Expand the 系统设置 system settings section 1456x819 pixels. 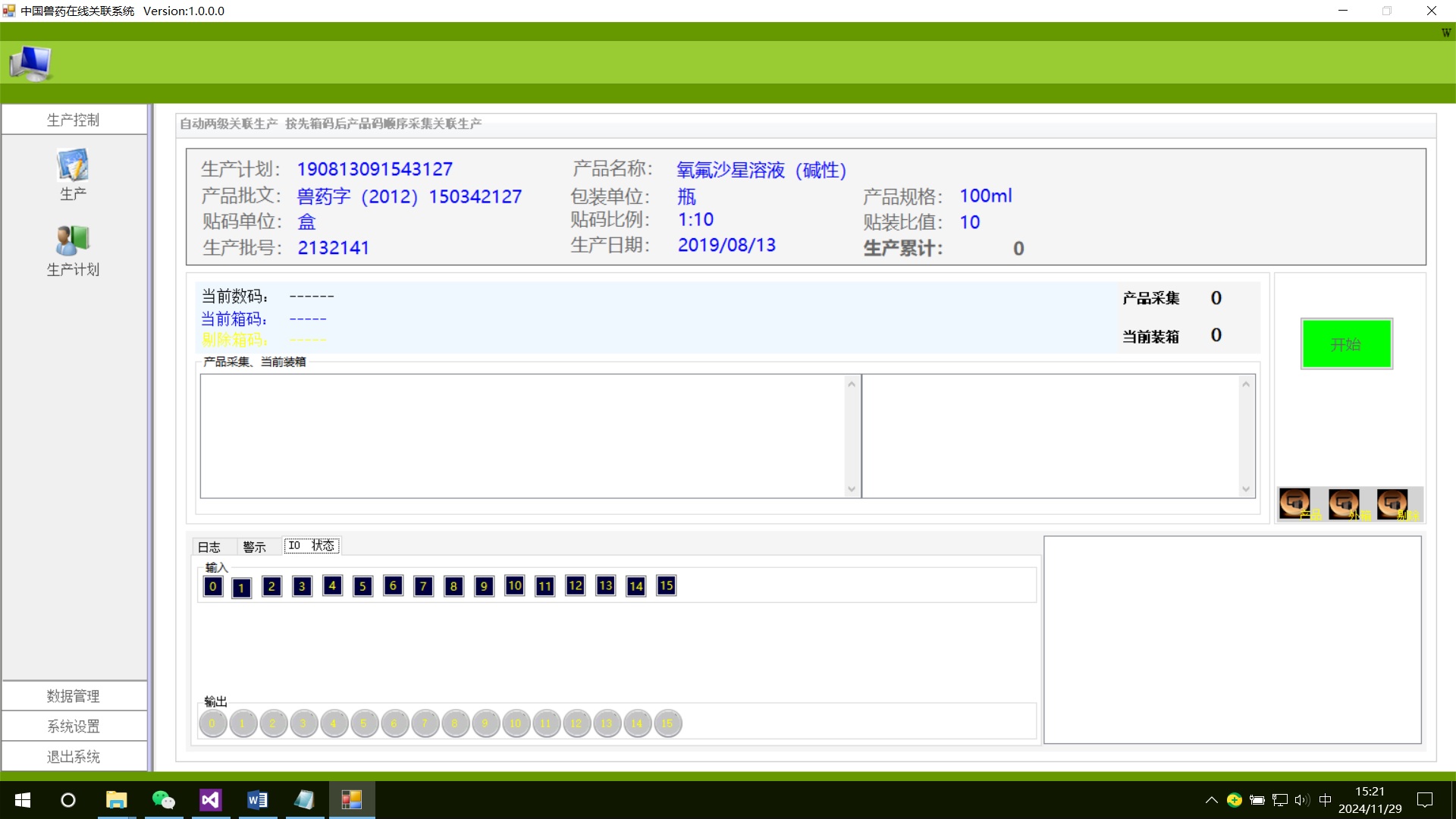pyautogui.click(x=74, y=726)
